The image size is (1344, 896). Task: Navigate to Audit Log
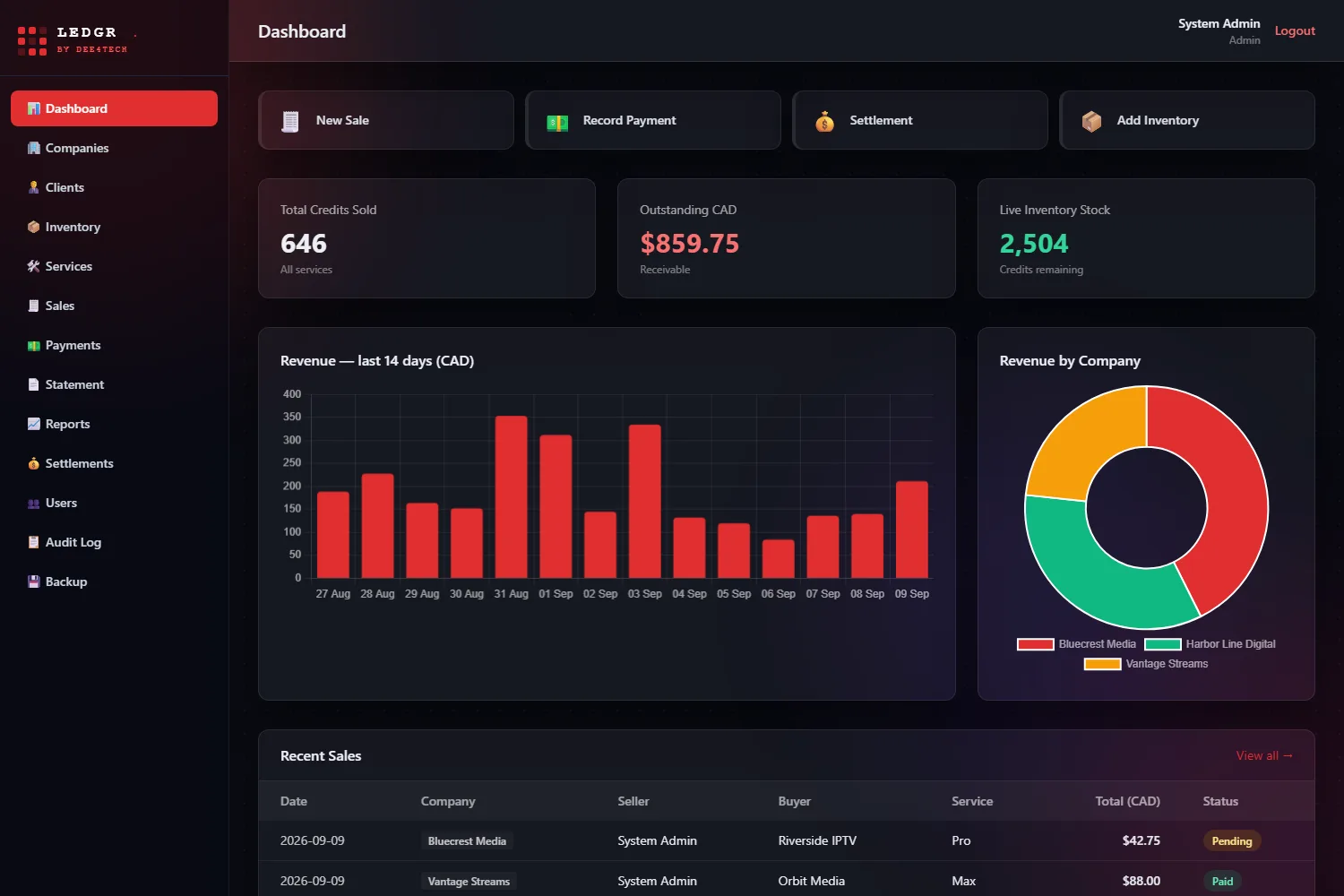click(x=114, y=542)
